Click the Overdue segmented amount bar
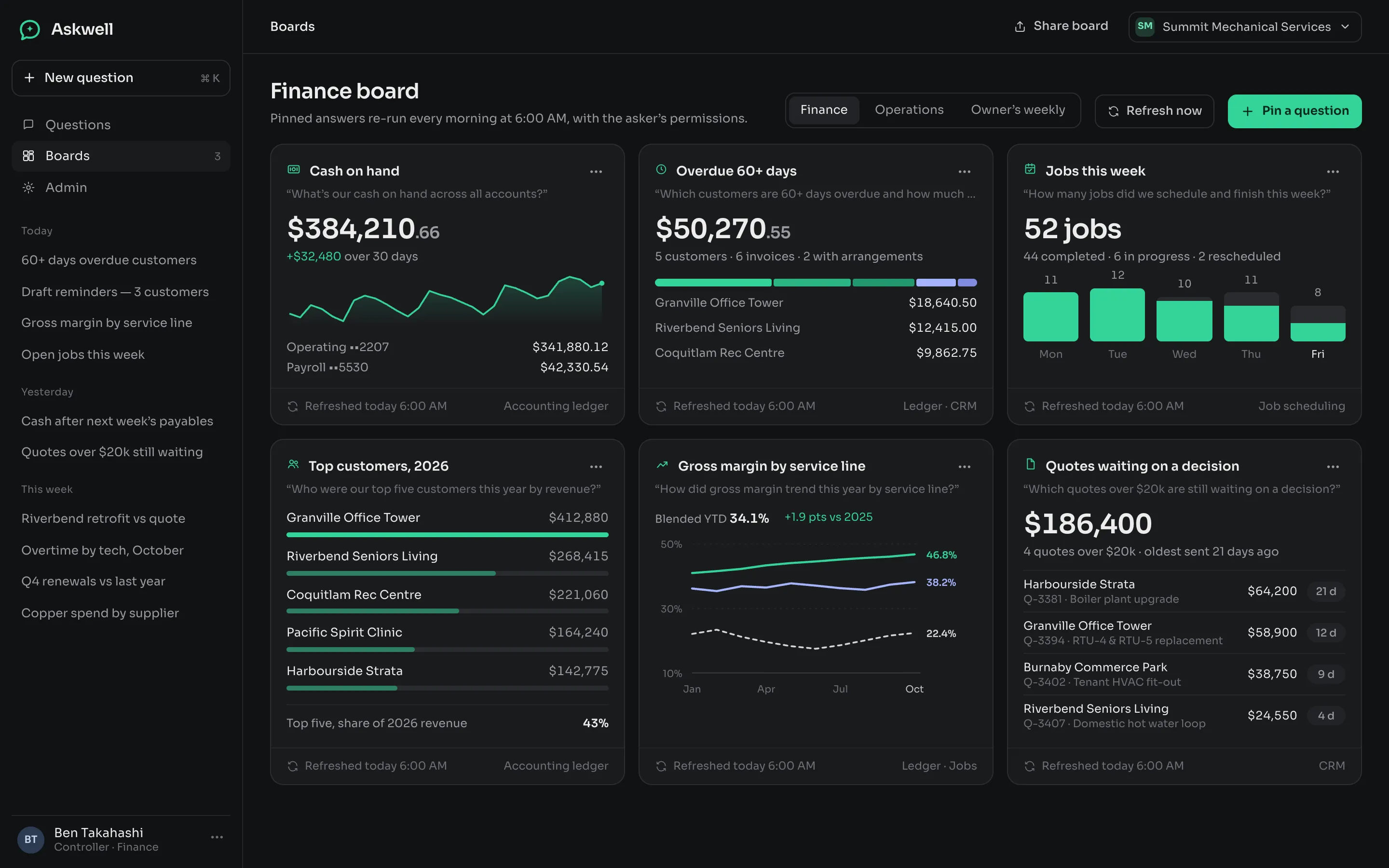The image size is (1389, 868). coord(816,283)
